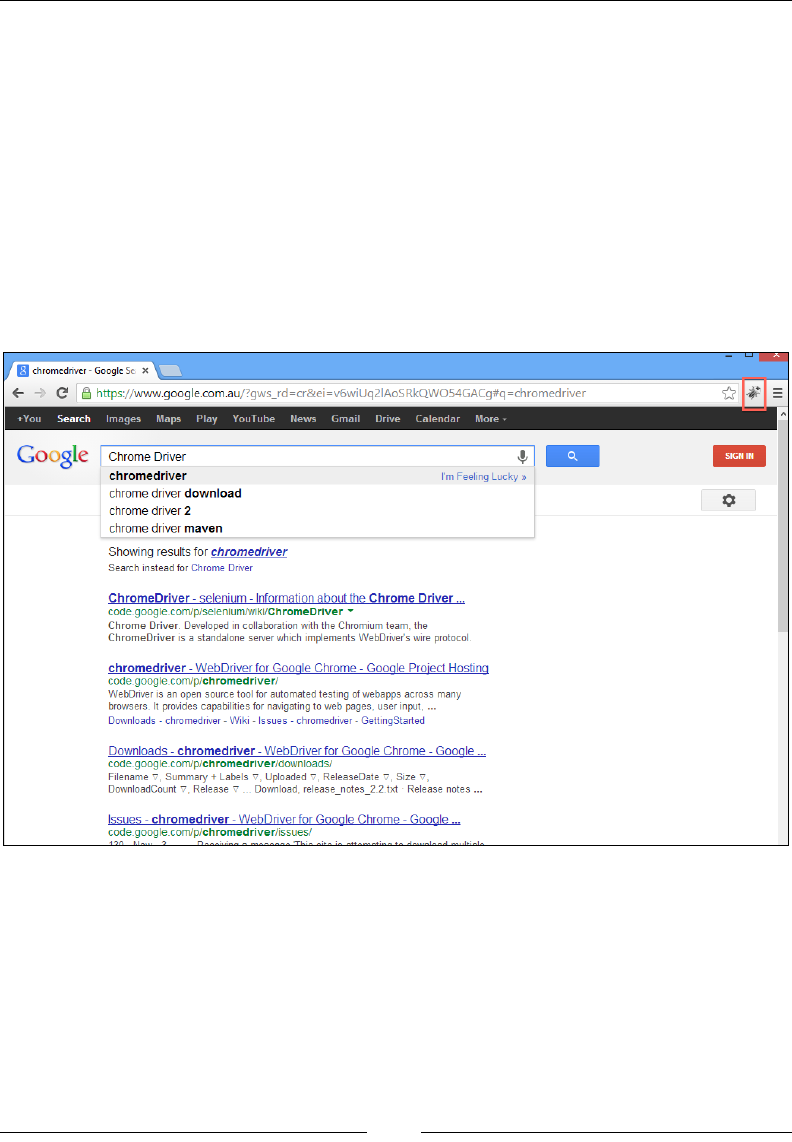Start voice search with microphone icon
The width and height of the screenshot is (792, 1142).
tap(522, 457)
